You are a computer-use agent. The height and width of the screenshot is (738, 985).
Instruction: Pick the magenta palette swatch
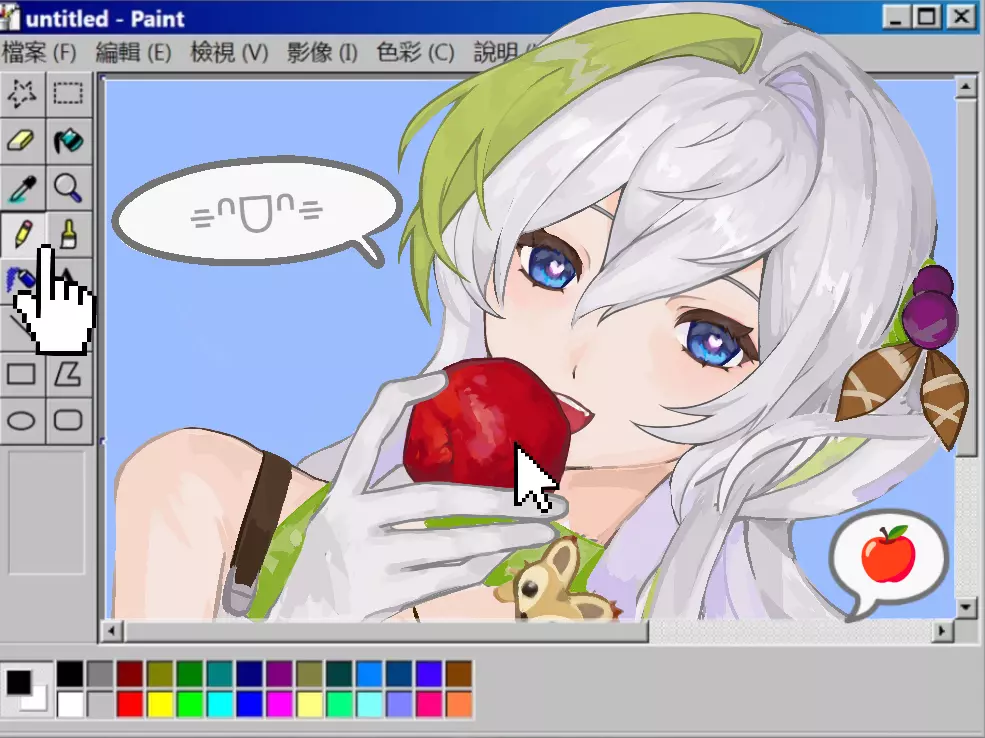pos(280,704)
